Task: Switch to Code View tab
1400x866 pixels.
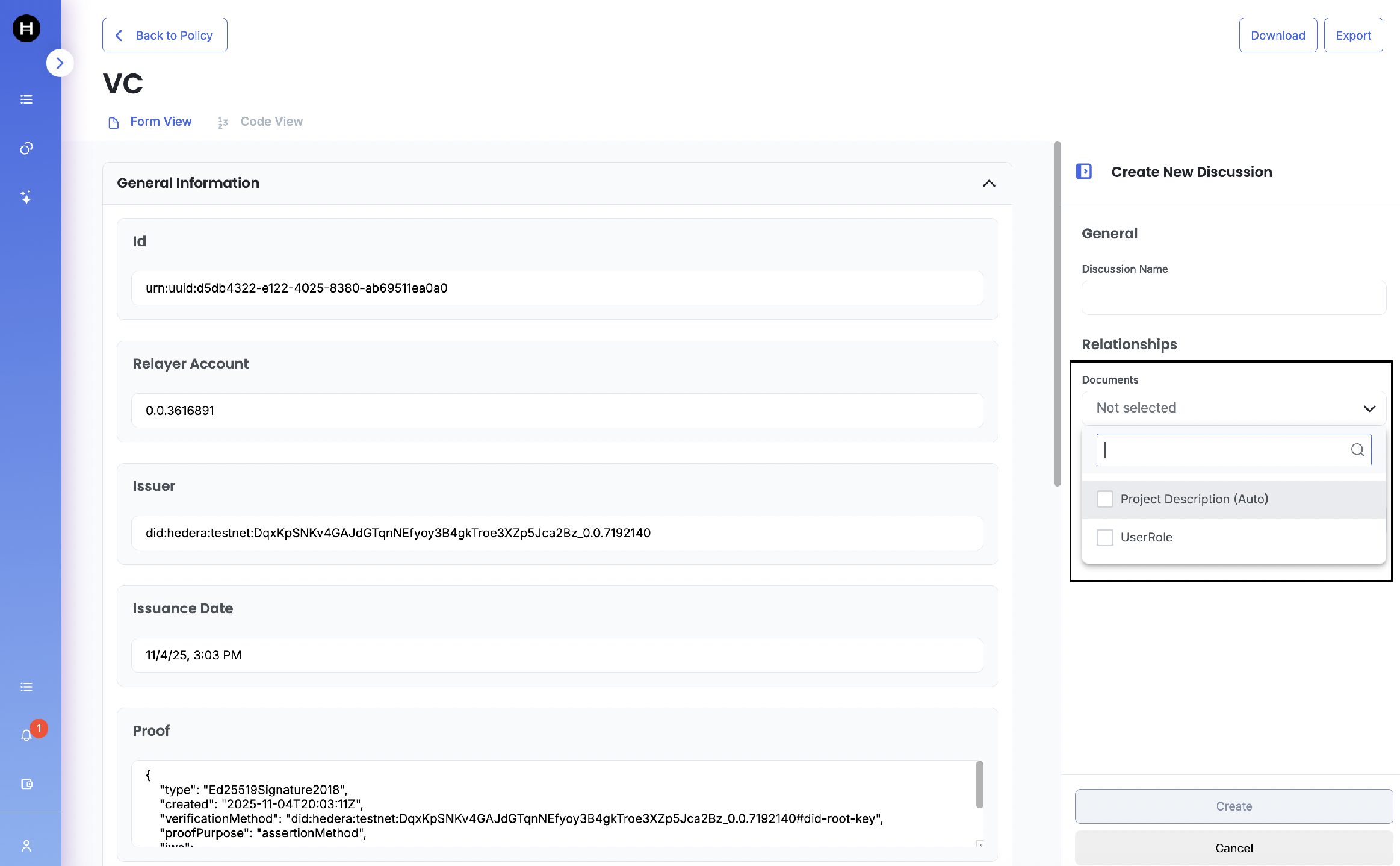Action: [261, 122]
